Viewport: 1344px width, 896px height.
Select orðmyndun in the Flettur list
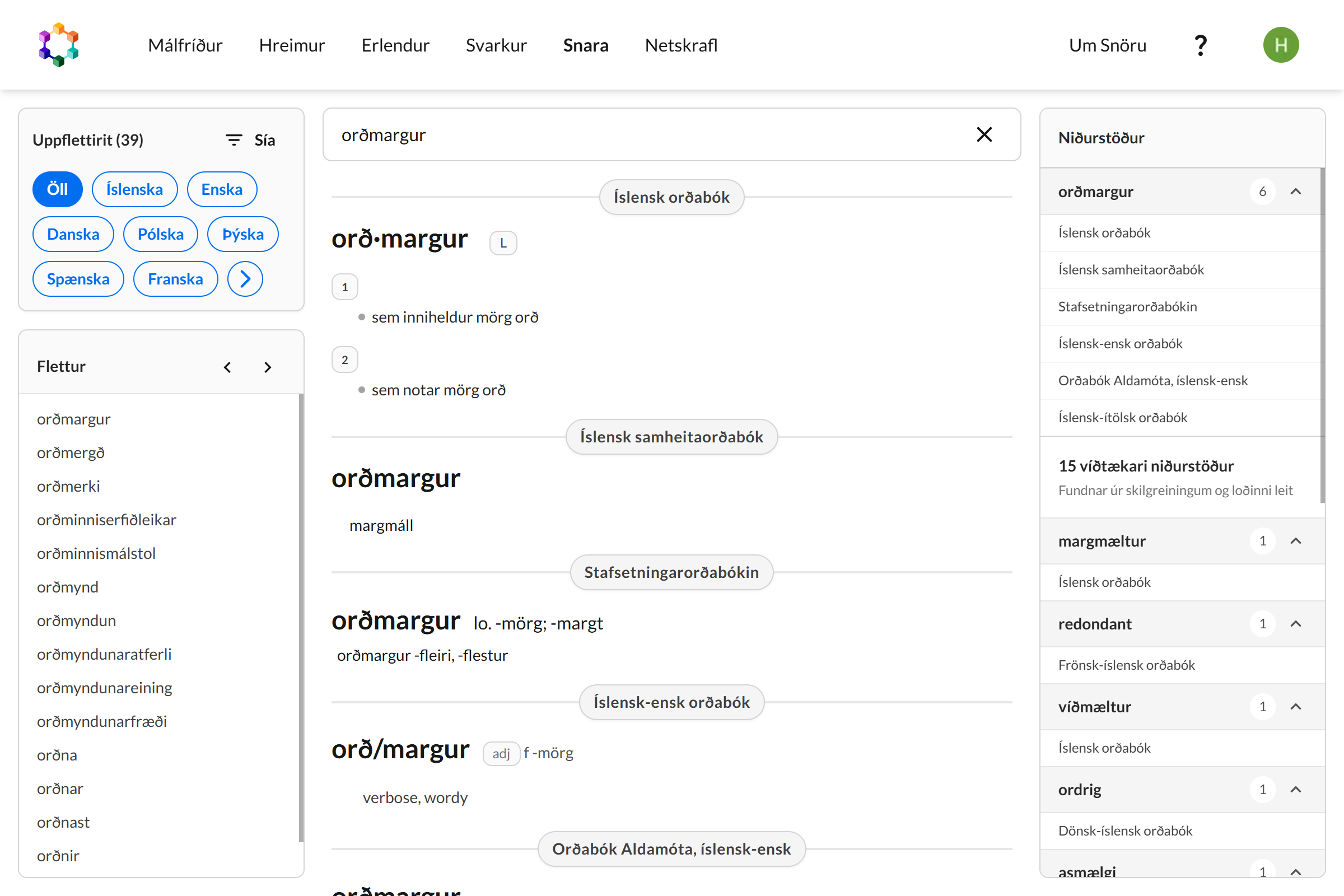[x=77, y=620]
